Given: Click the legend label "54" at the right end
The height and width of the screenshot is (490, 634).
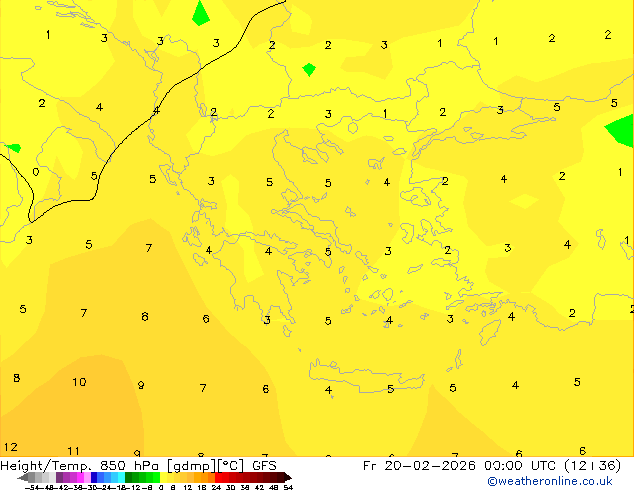Looking at the screenshot, I should tap(288, 487).
